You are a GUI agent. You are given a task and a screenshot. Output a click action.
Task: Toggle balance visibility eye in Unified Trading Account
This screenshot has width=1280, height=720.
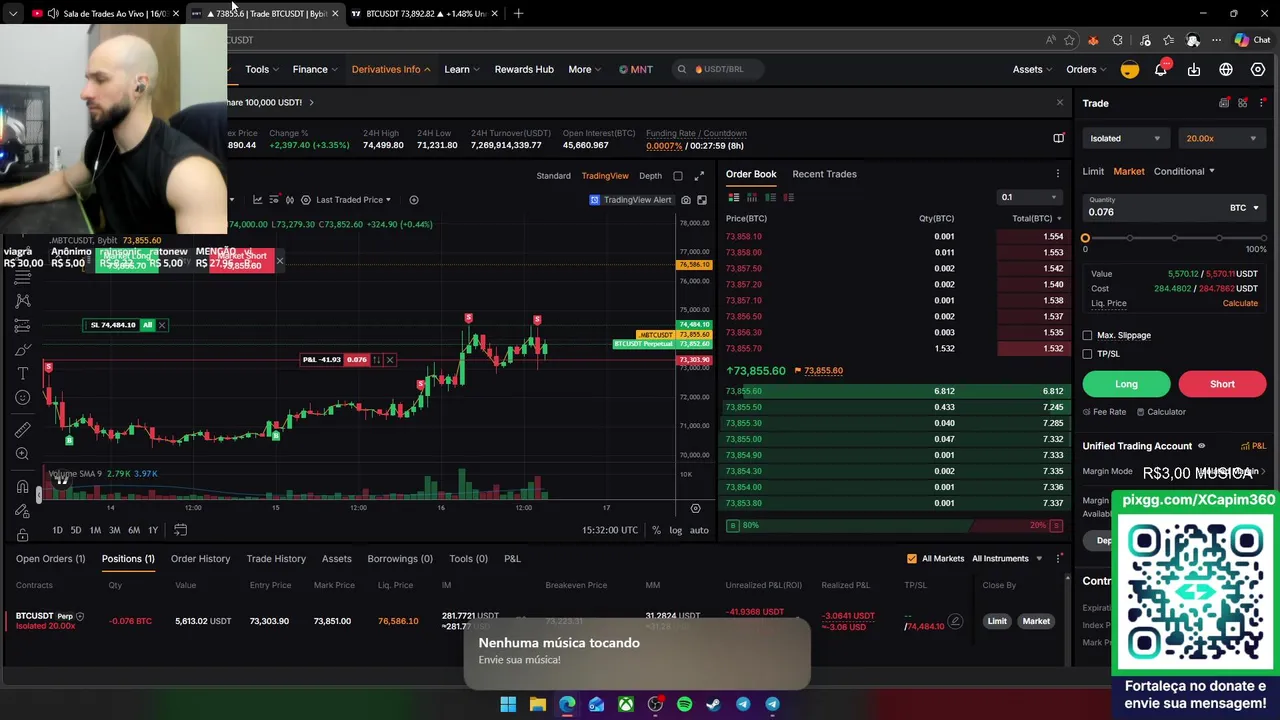coord(1202,446)
